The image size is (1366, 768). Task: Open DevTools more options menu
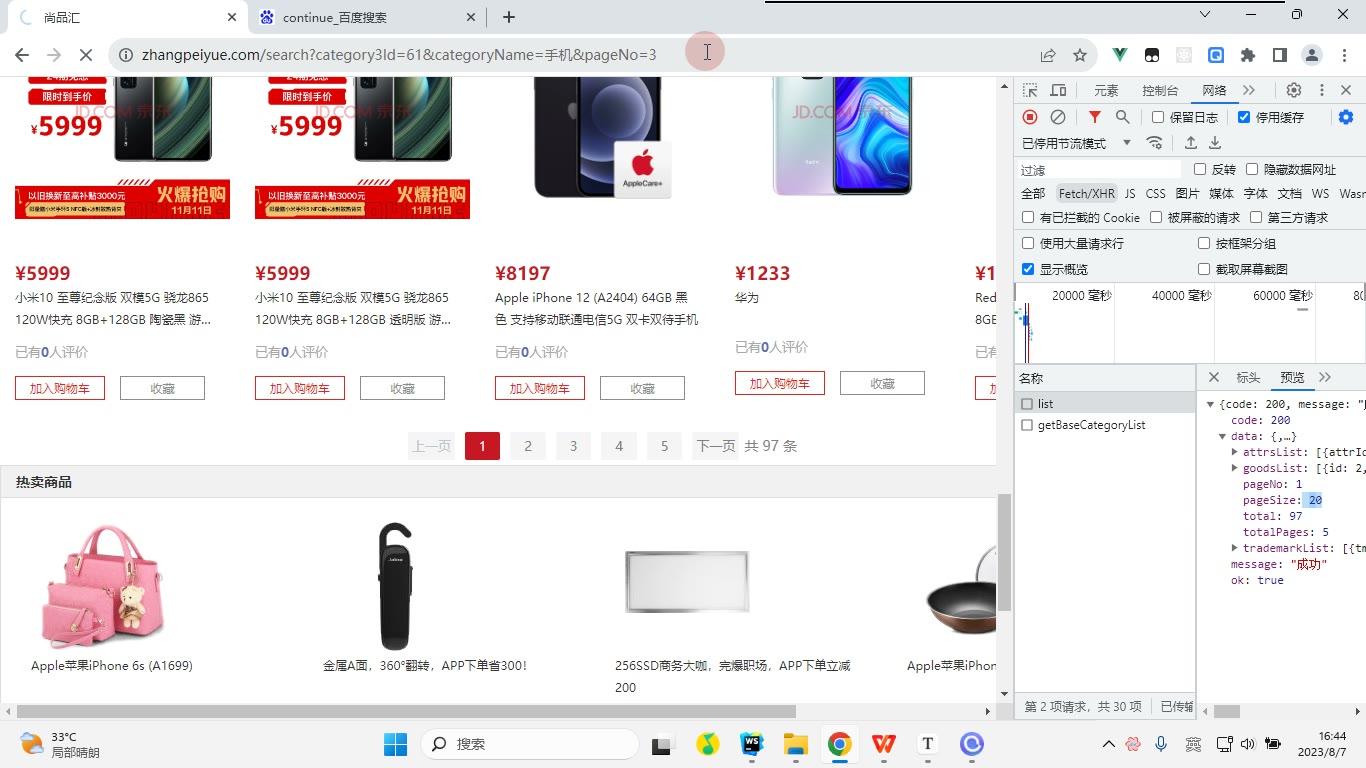point(1321,90)
